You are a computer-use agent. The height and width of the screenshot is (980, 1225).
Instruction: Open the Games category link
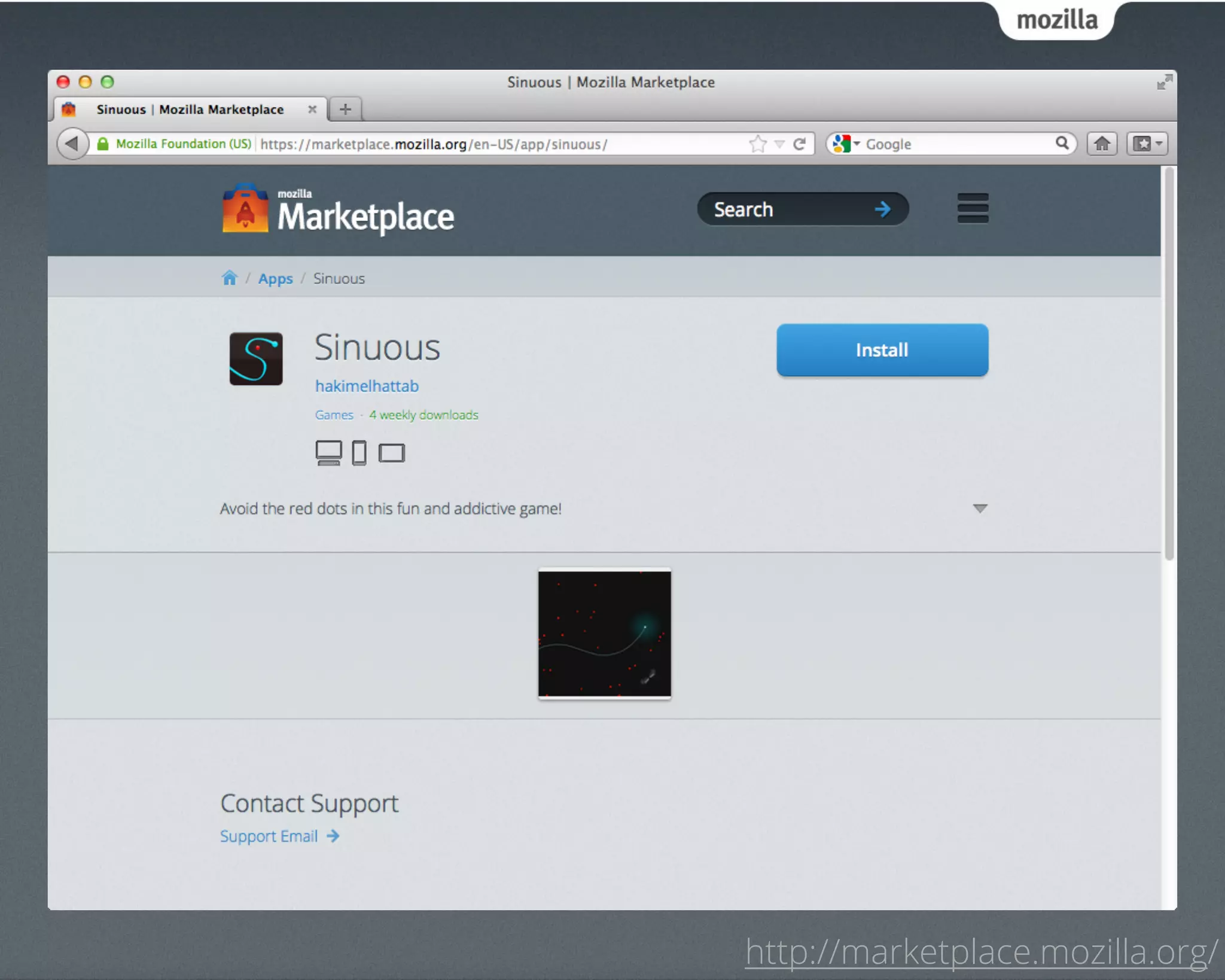(334, 415)
